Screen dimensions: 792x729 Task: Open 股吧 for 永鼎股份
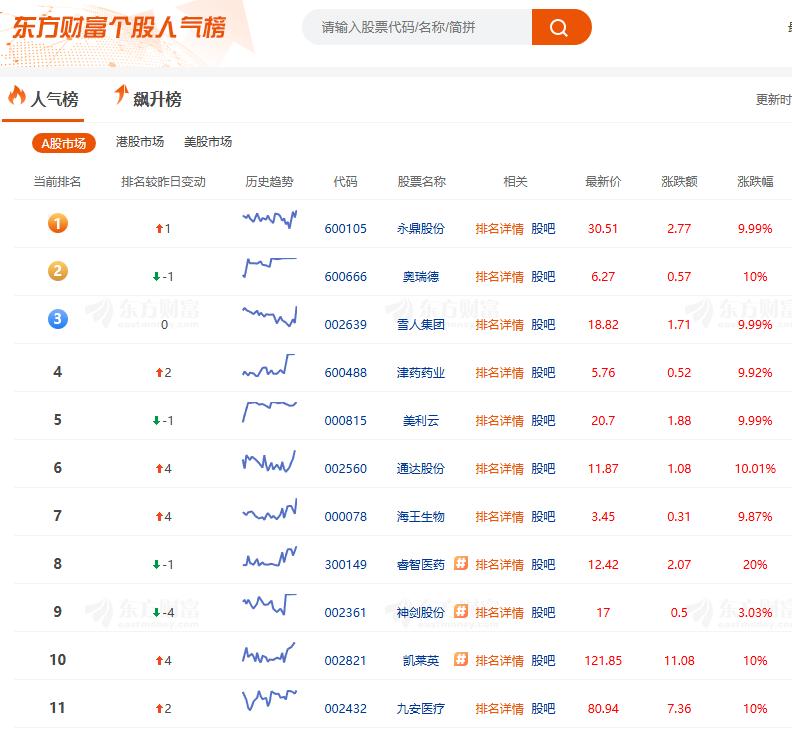pyautogui.click(x=543, y=229)
